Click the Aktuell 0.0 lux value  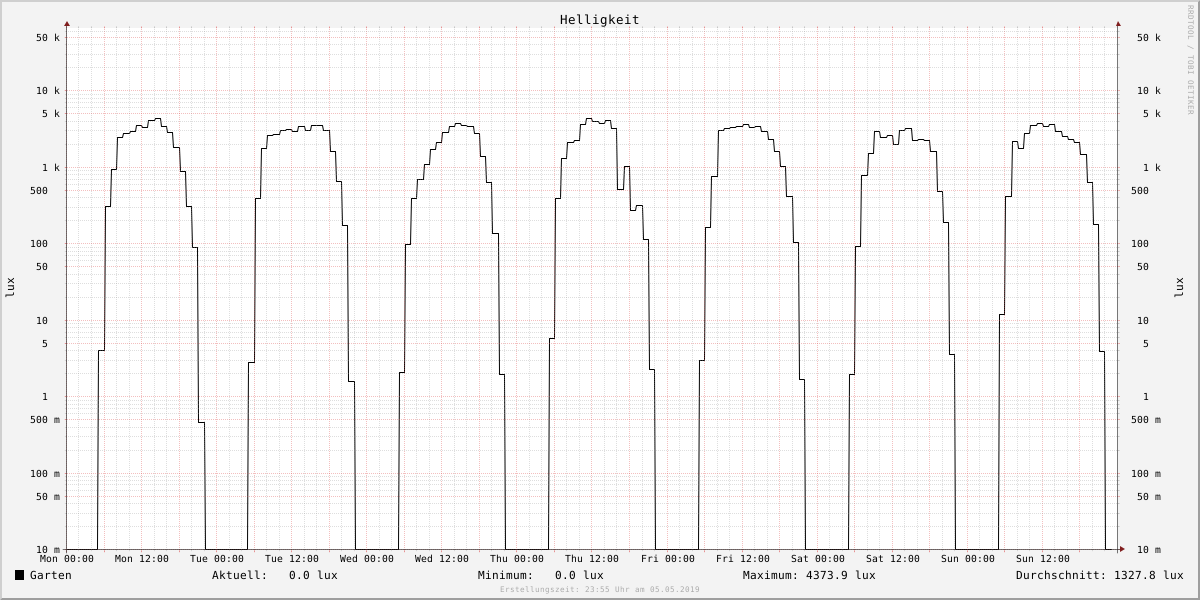point(313,575)
